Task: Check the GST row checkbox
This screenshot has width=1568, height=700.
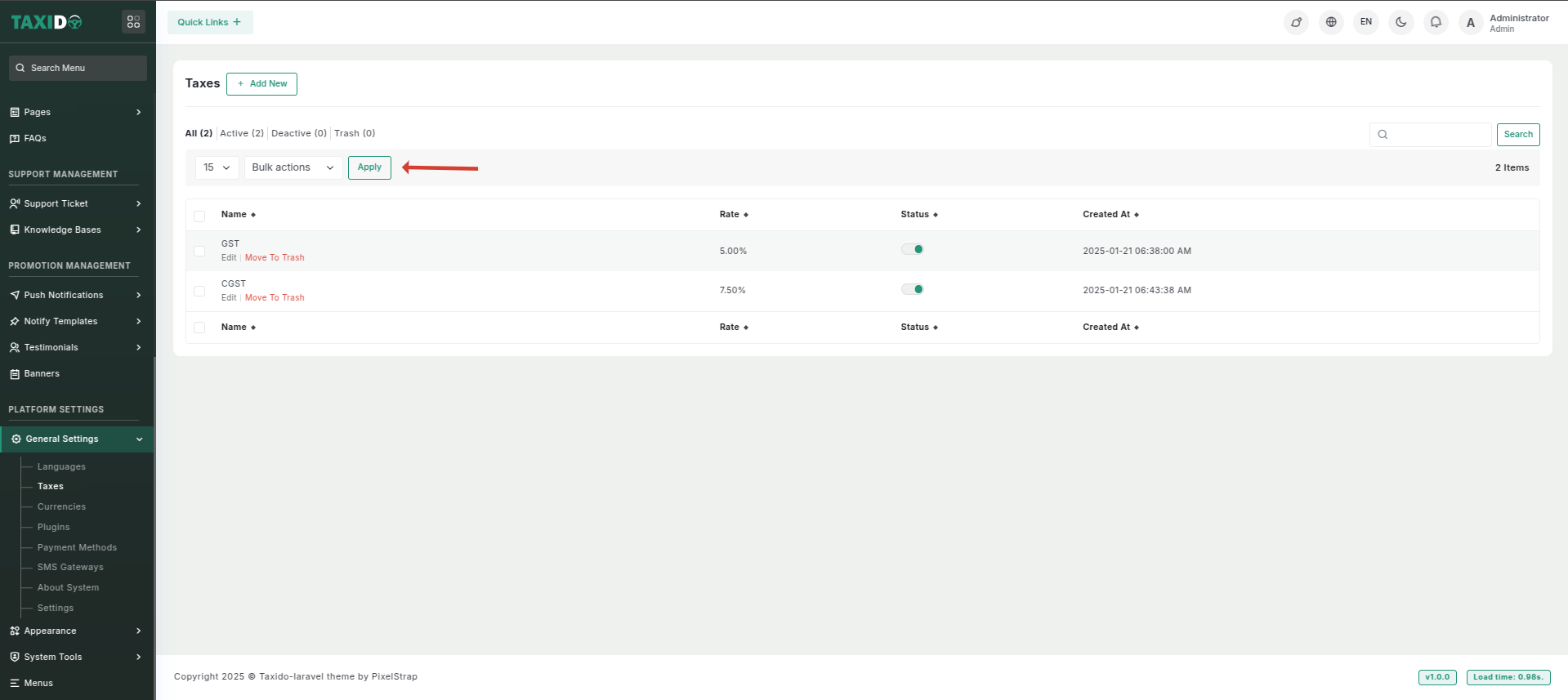Action: pos(199,251)
